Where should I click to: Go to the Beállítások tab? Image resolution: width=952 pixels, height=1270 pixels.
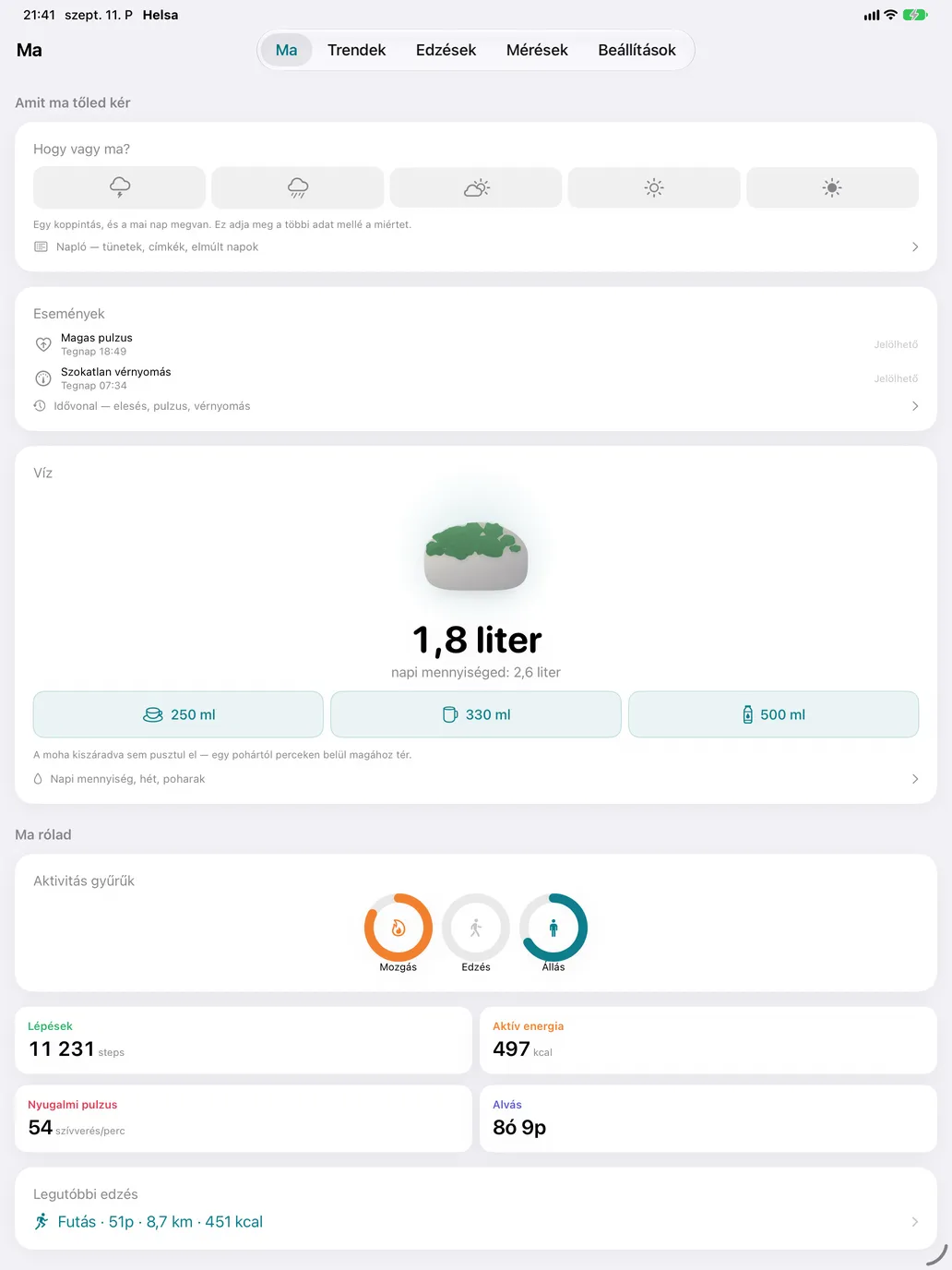(637, 50)
